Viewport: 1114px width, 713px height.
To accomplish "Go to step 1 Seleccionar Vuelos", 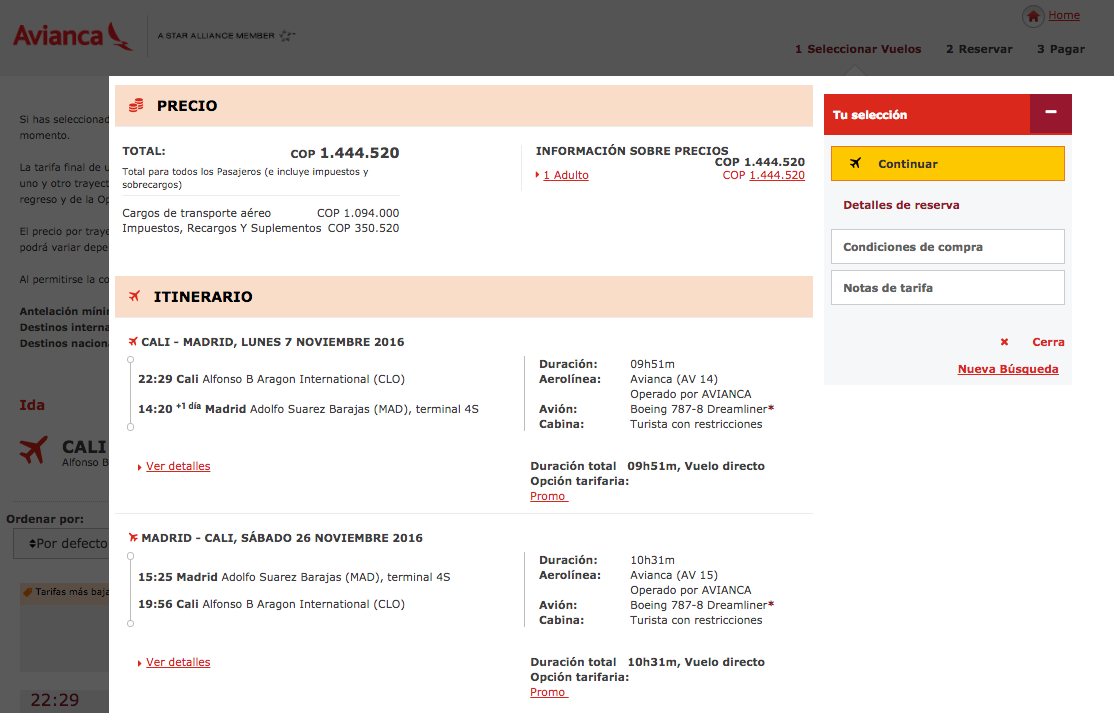I will (858, 49).
